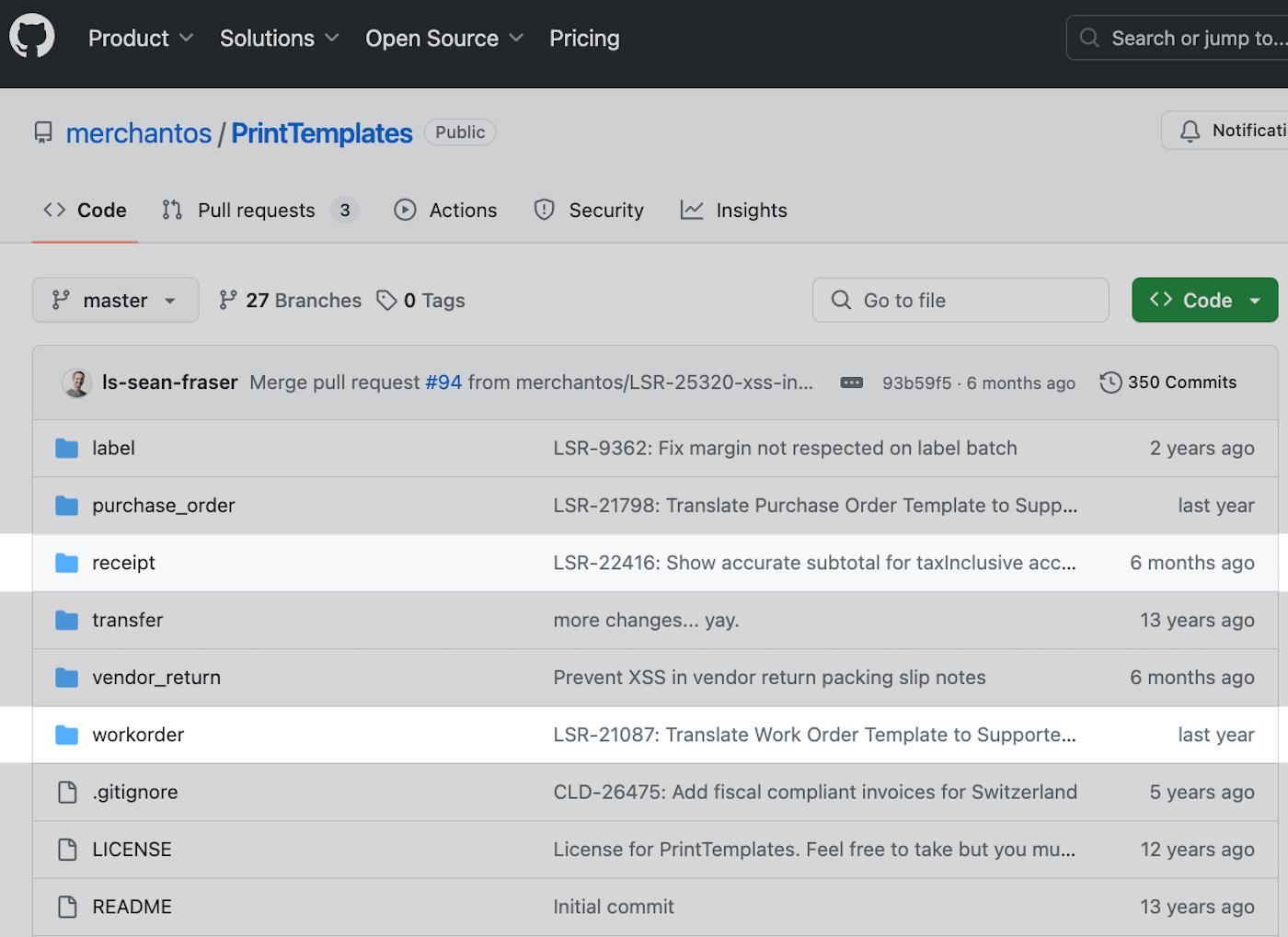Click the vendor_return folder icon
The height and width of the screenshot is (937, 1288).
66,678
